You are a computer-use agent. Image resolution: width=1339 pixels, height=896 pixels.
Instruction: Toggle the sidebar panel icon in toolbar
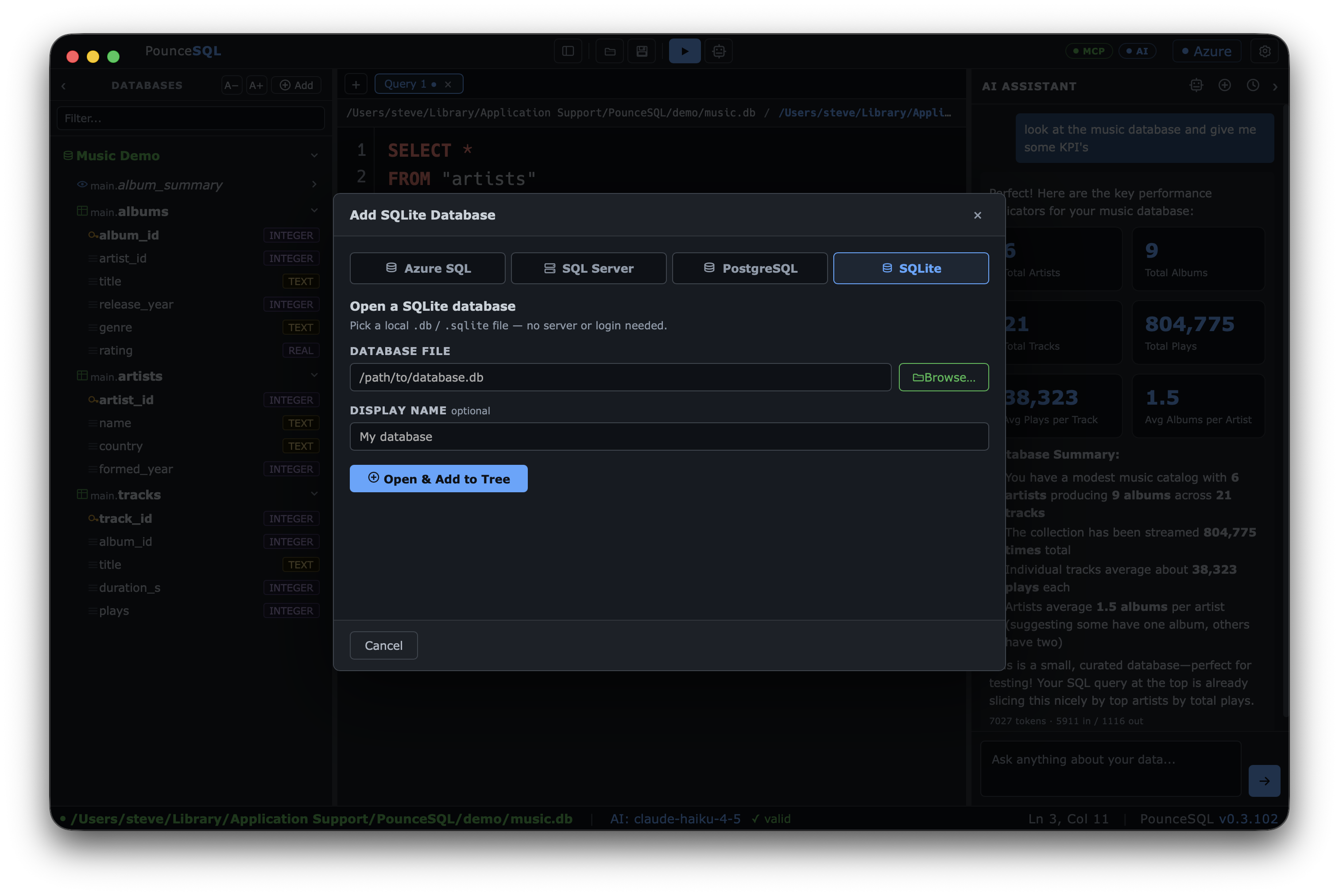568,51
